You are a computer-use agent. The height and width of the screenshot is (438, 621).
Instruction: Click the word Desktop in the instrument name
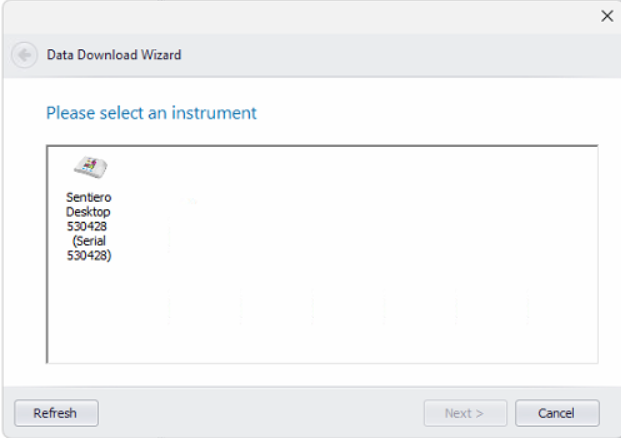tap(88, 212)
